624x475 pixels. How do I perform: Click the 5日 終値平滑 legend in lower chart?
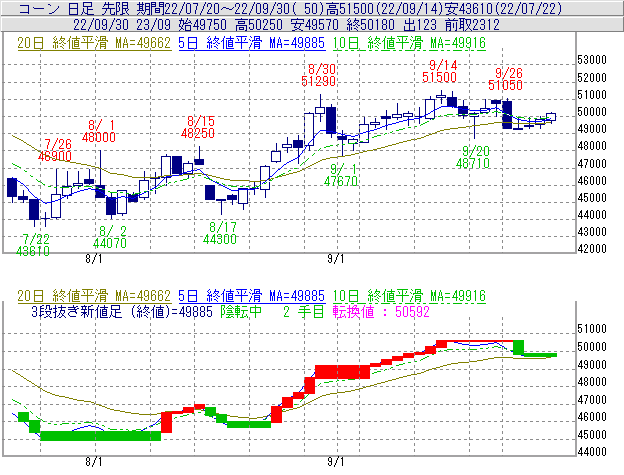click(x=251, y=296)
